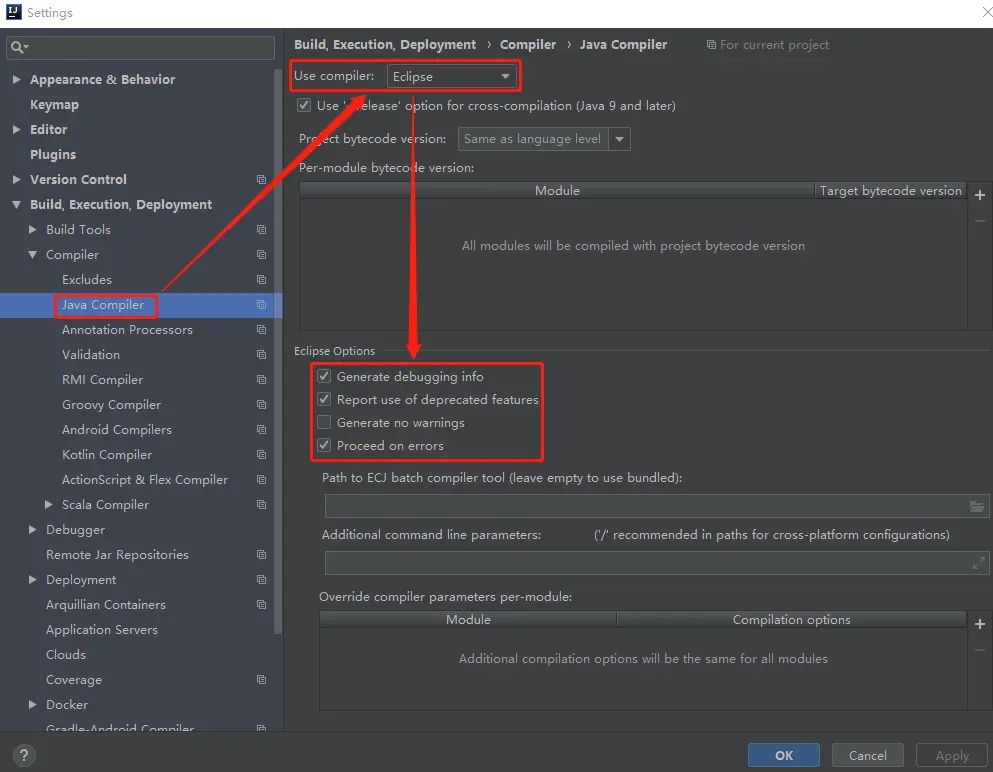Remove module with minus in bytecode version table
993x772 pixels.
tap(980, 221)
